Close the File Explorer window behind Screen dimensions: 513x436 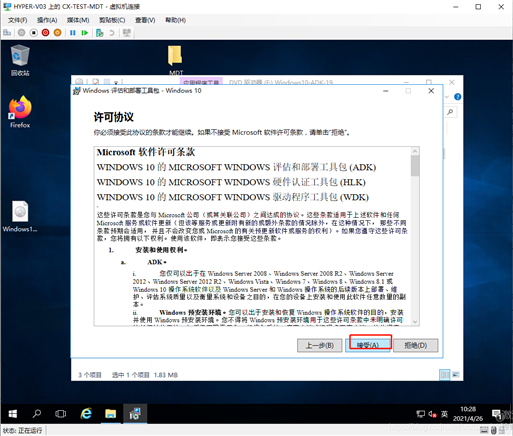pyautogui.click(x=452, y=82)
